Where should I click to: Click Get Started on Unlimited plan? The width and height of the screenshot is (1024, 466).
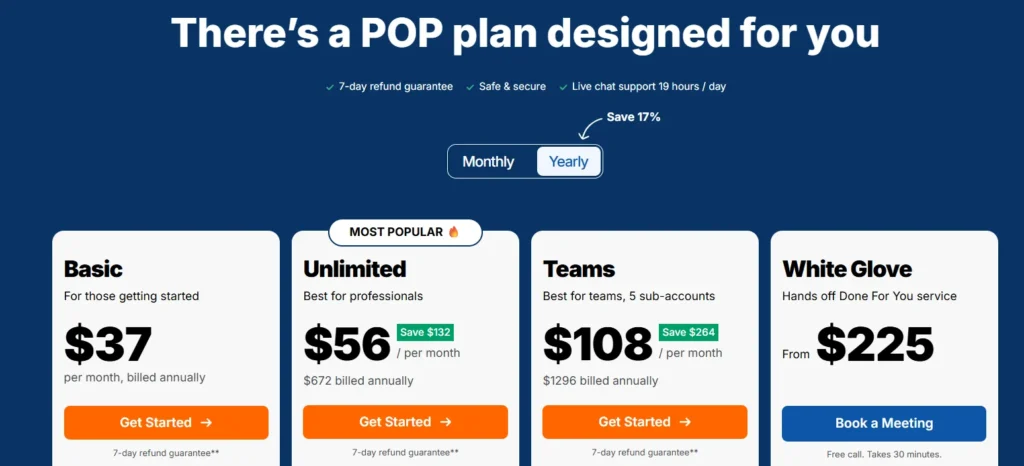tap(405, 422)
